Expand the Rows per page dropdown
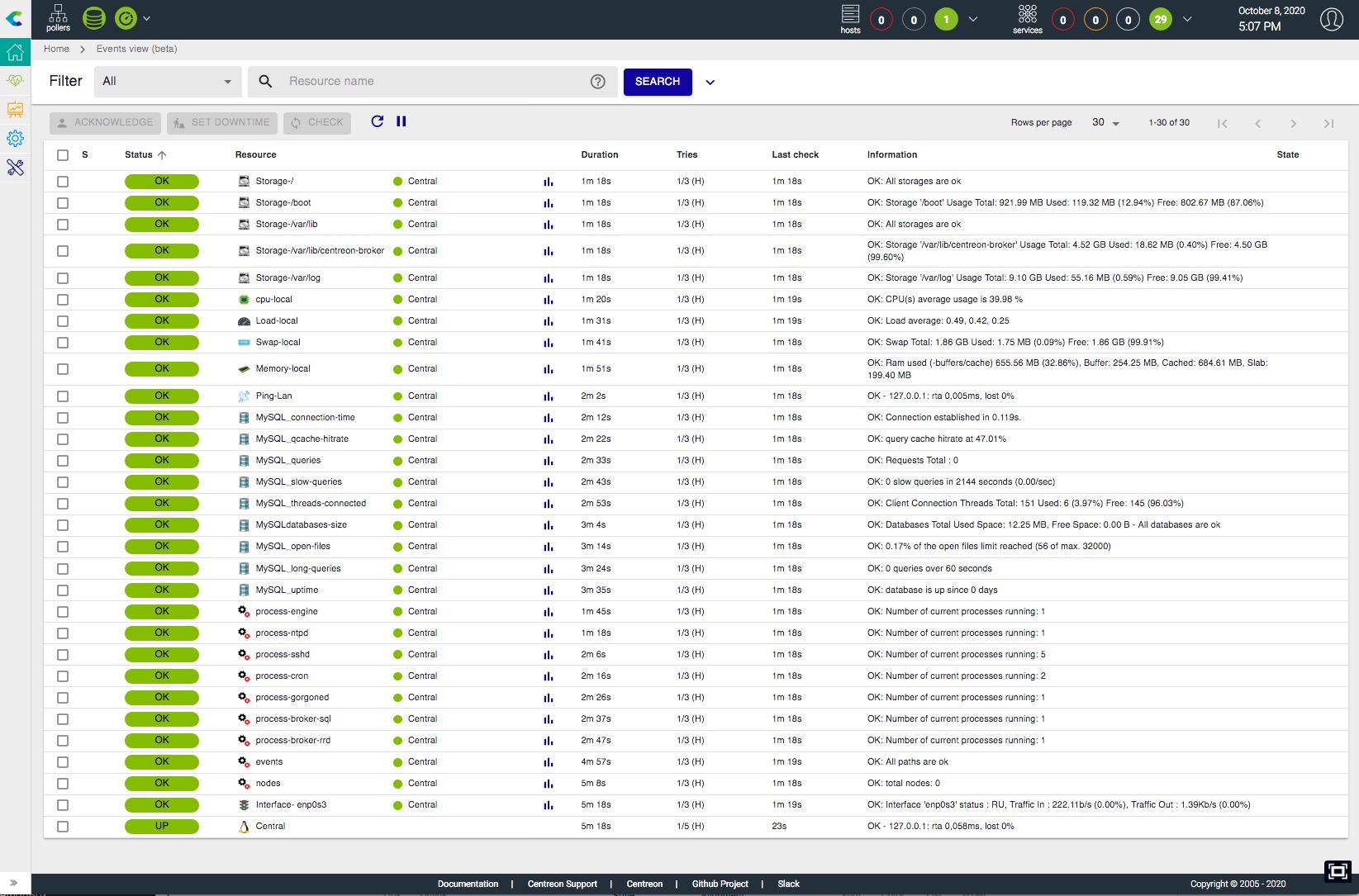This screenshot has height=896, width=1359. tap(1105, 123)
